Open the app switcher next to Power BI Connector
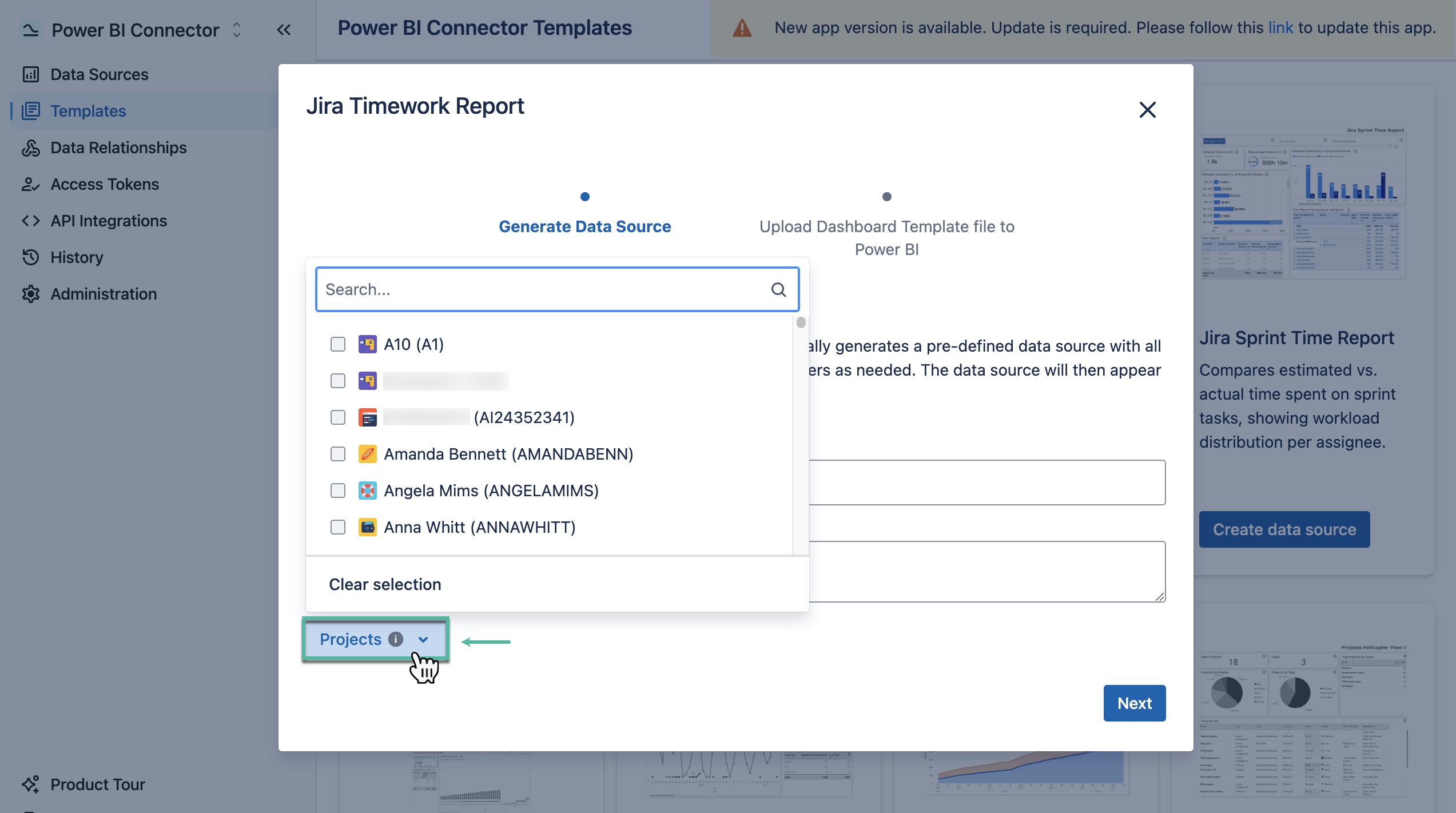The image size is (1456, 813). point(236,29)
